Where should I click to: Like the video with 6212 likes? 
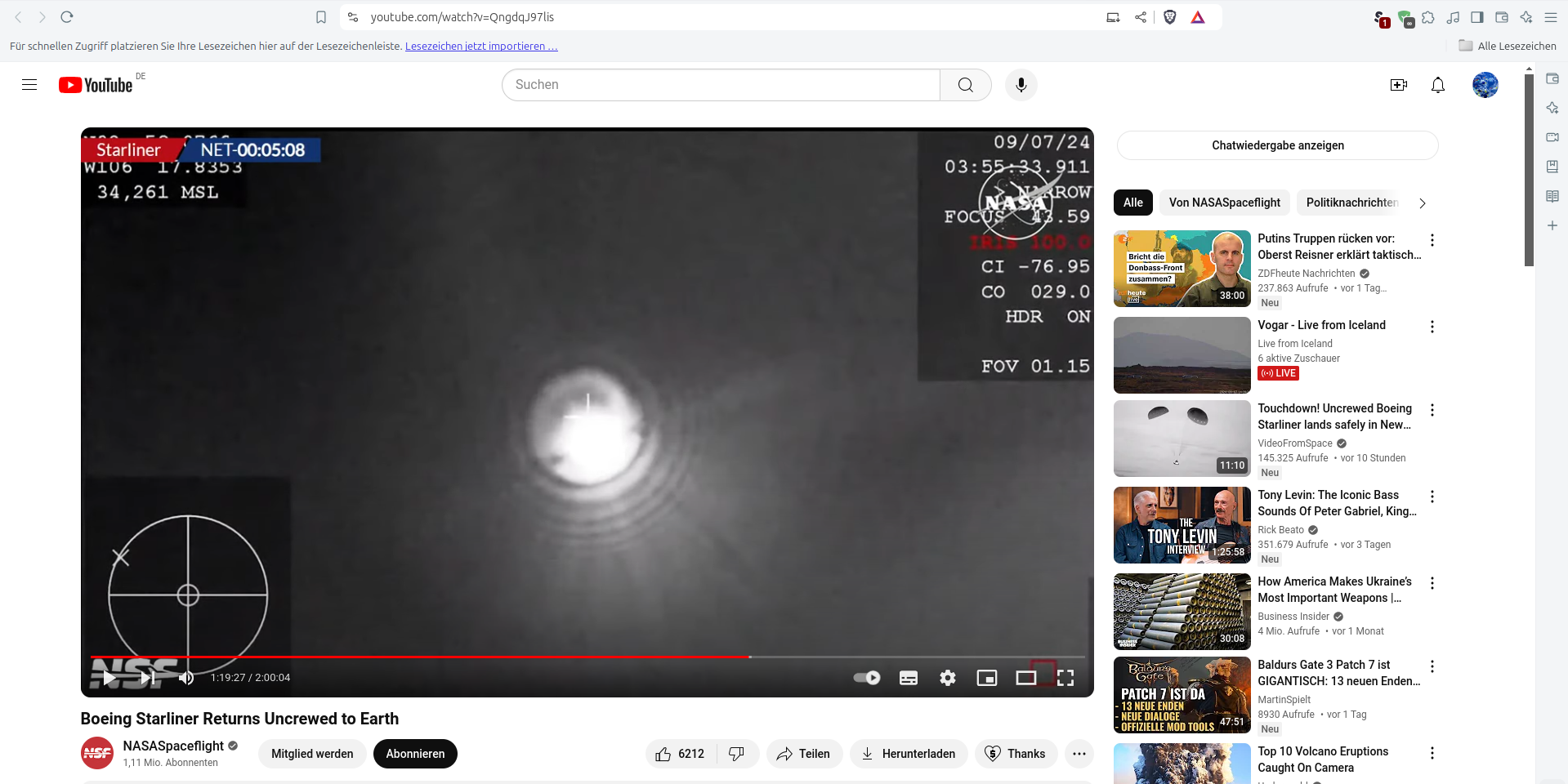pos(681,754)
